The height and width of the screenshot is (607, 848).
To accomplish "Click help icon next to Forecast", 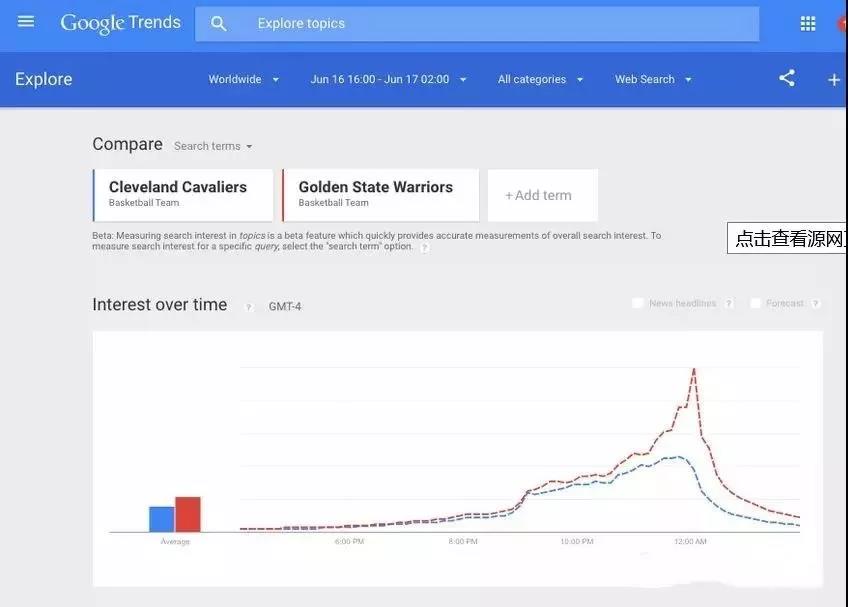I will (816, 304).
